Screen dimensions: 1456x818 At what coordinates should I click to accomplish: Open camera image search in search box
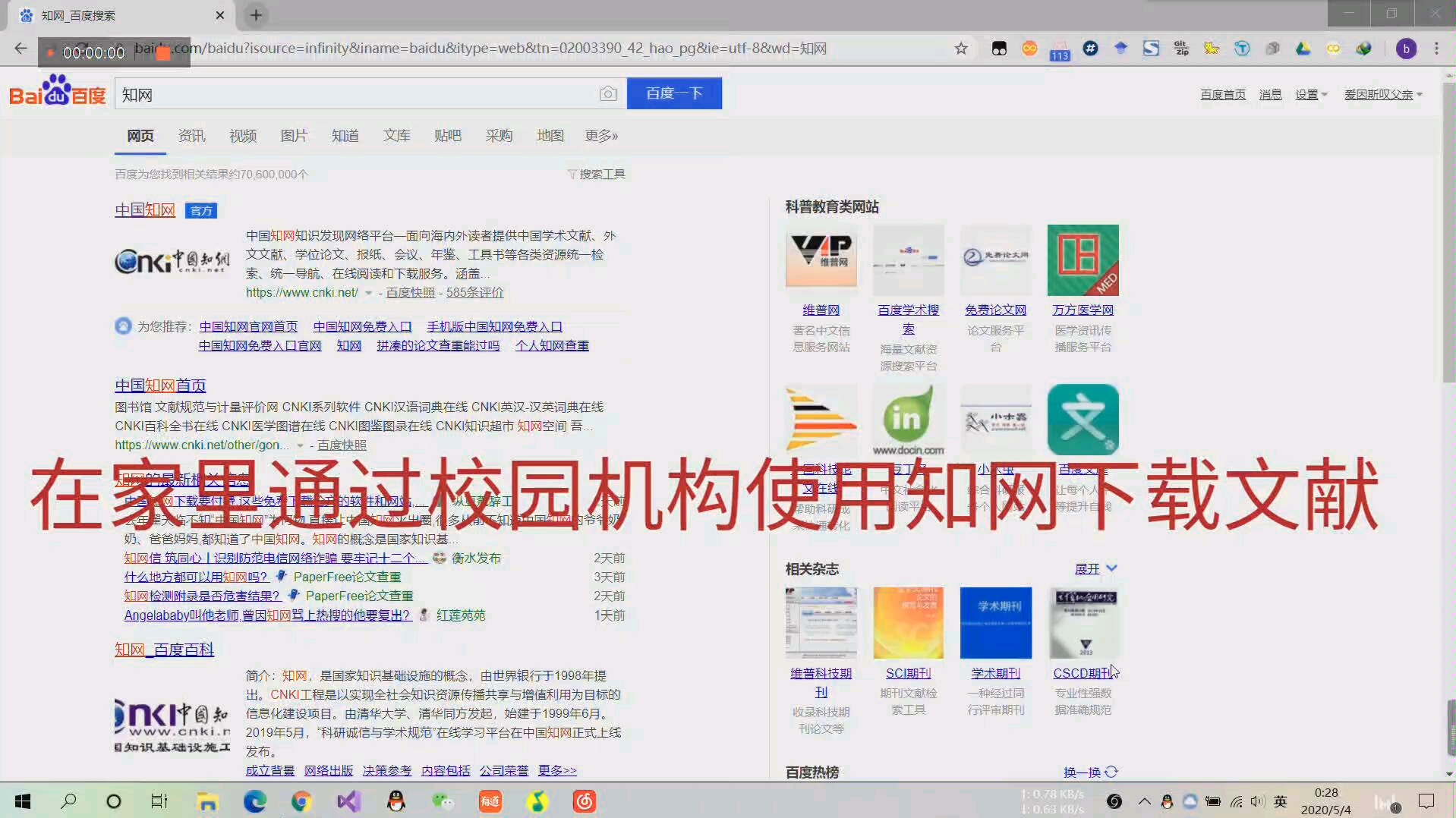pos(607,93)
